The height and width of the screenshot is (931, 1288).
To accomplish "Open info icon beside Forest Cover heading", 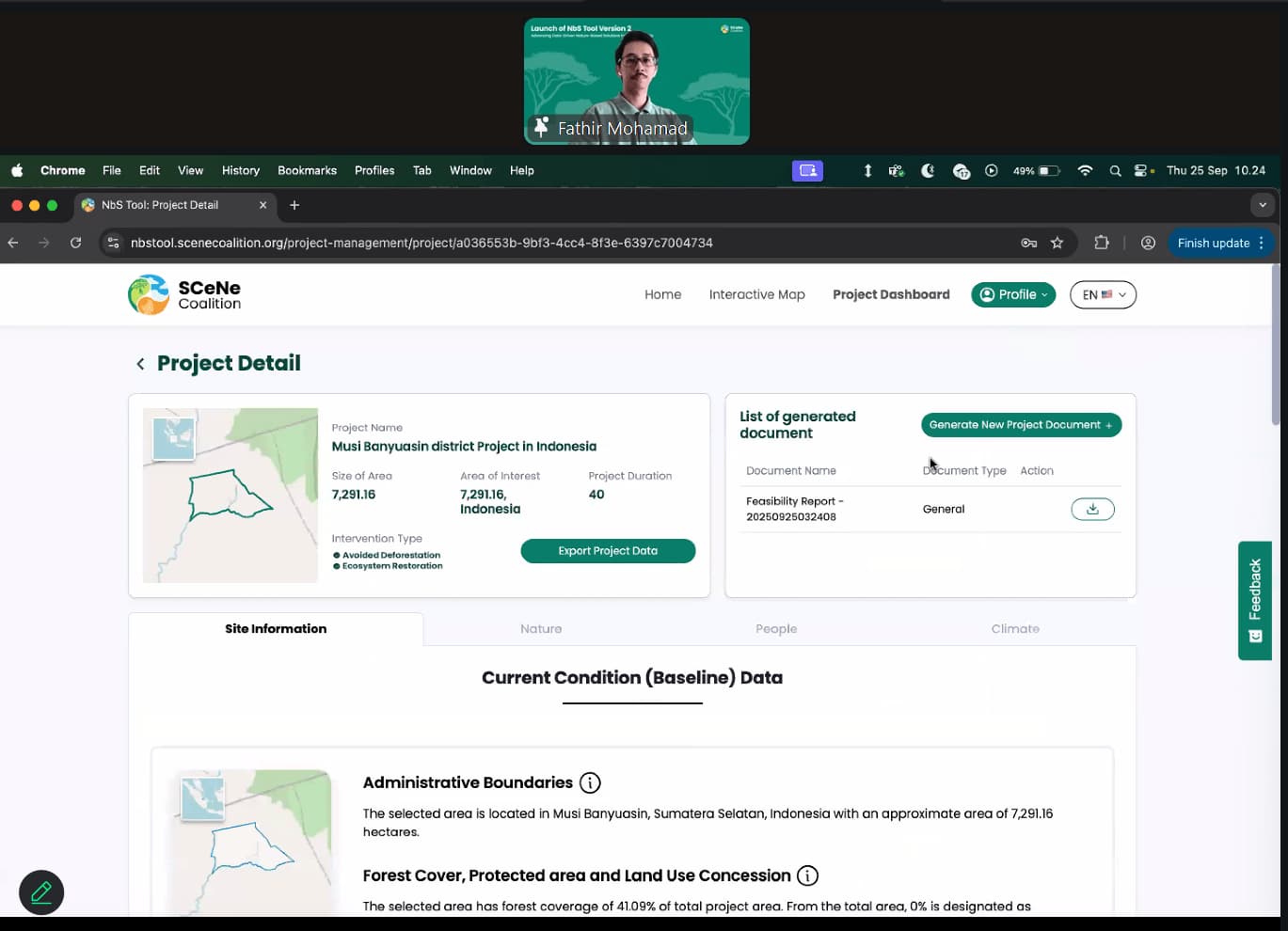I will tap(807, 876).
